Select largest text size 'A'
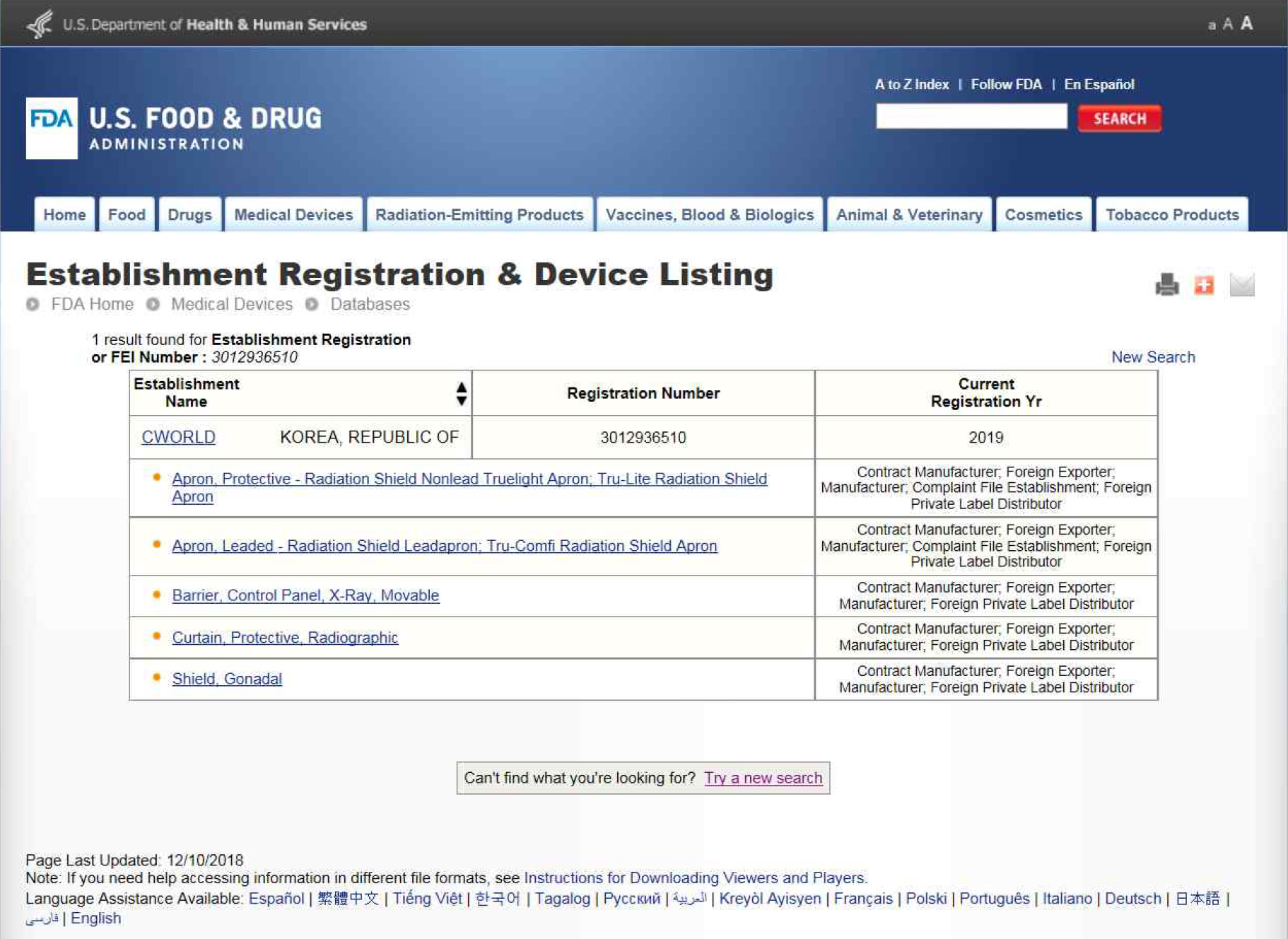 [x=1247, y=23]
